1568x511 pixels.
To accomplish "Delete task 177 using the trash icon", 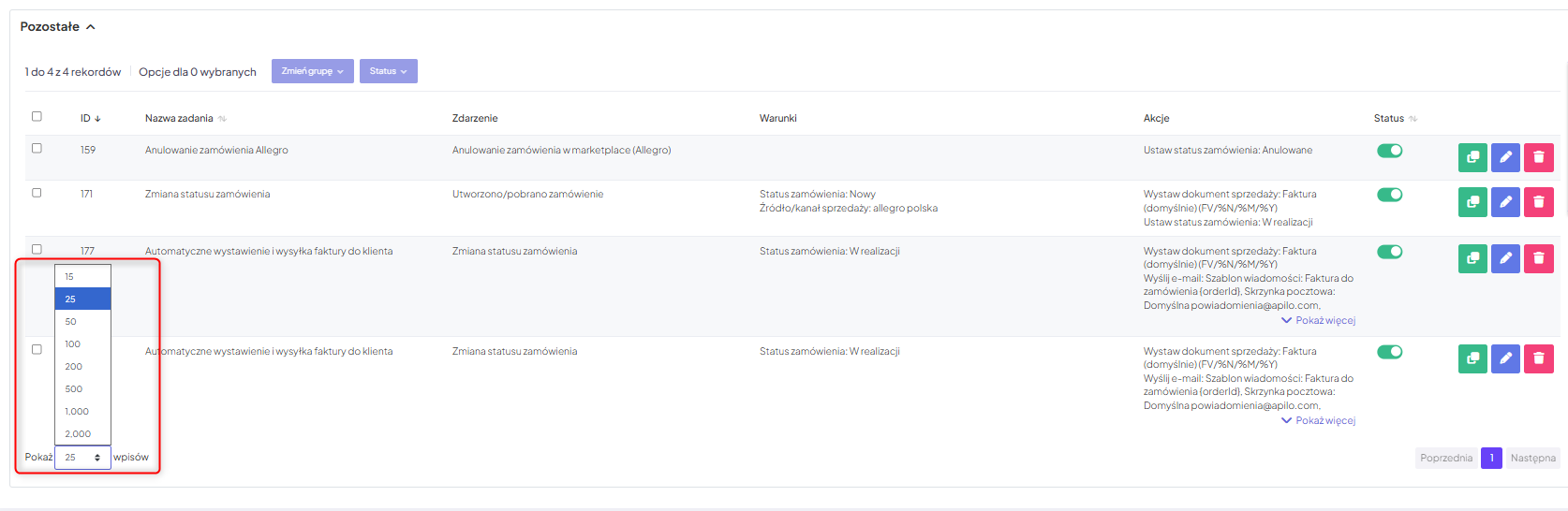I will 1538,258.
